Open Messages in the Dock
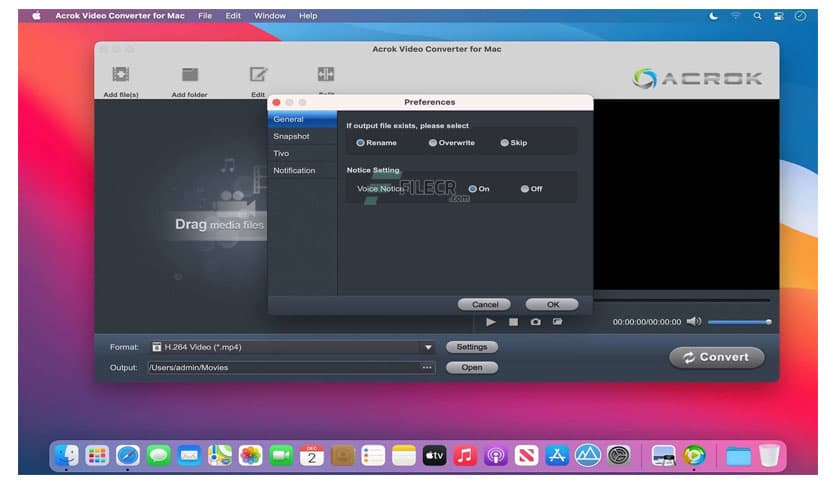The width and height of the screenshot is (836, 484). [x=158, y=456]
